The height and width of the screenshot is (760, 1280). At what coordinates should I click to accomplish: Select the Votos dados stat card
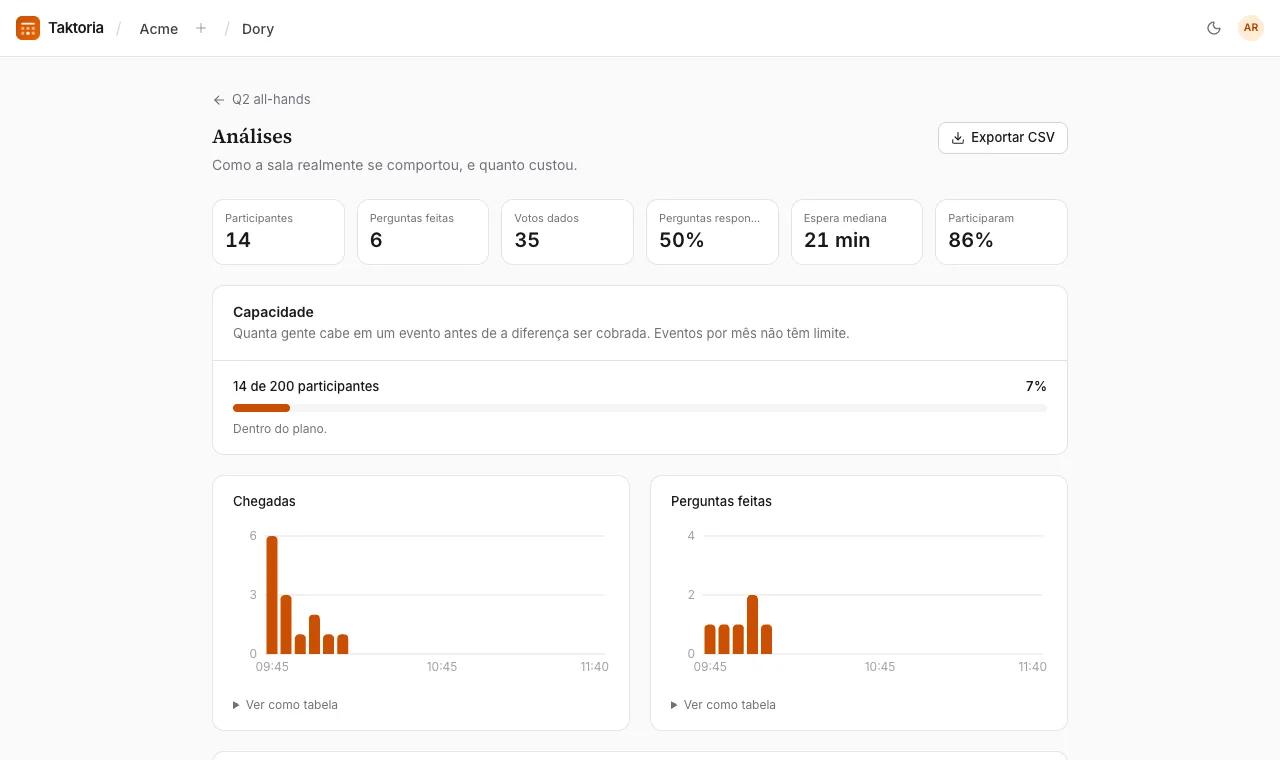(567, 232)
